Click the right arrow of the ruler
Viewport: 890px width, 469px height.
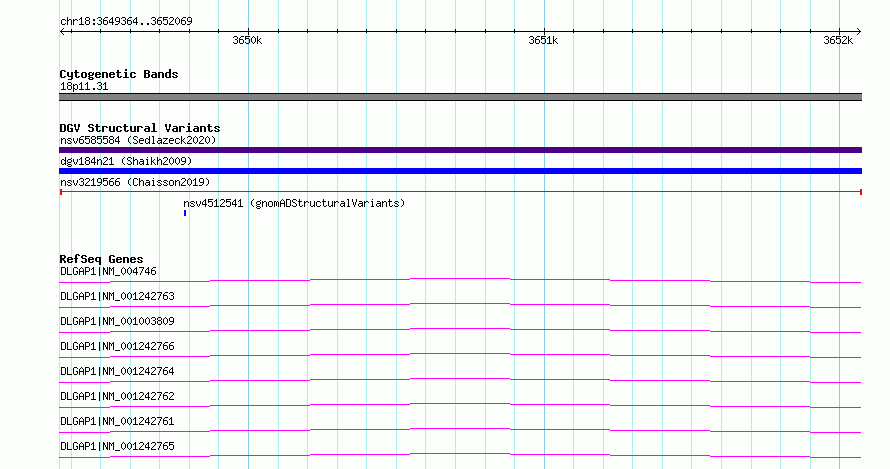(x=858, y=31)
